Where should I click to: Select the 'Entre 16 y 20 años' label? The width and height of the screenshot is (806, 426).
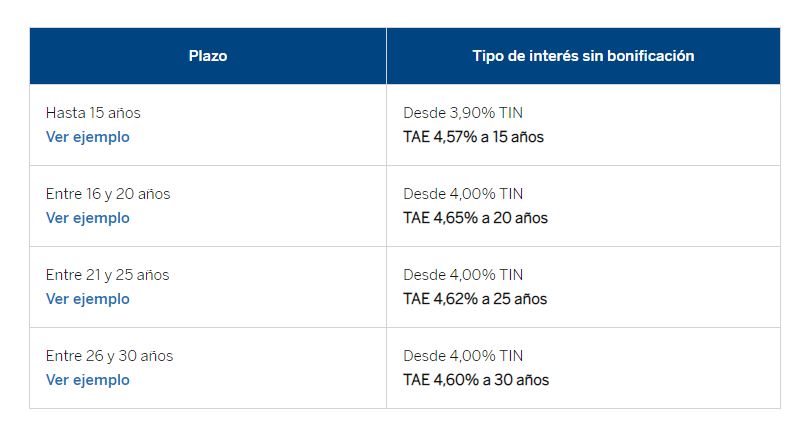(x=108, y=194)
